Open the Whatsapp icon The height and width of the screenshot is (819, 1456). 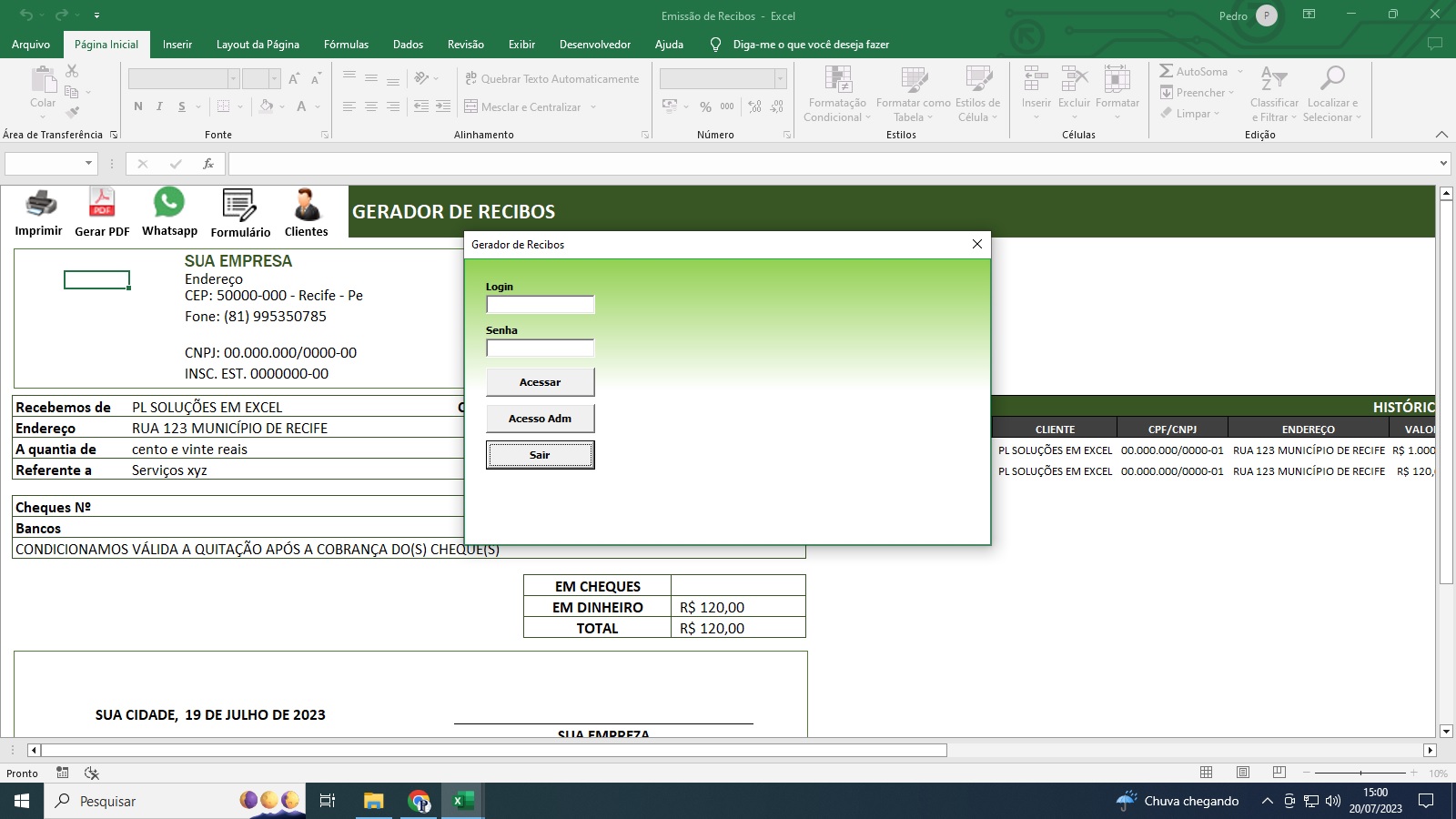click(x=169, y=202)
